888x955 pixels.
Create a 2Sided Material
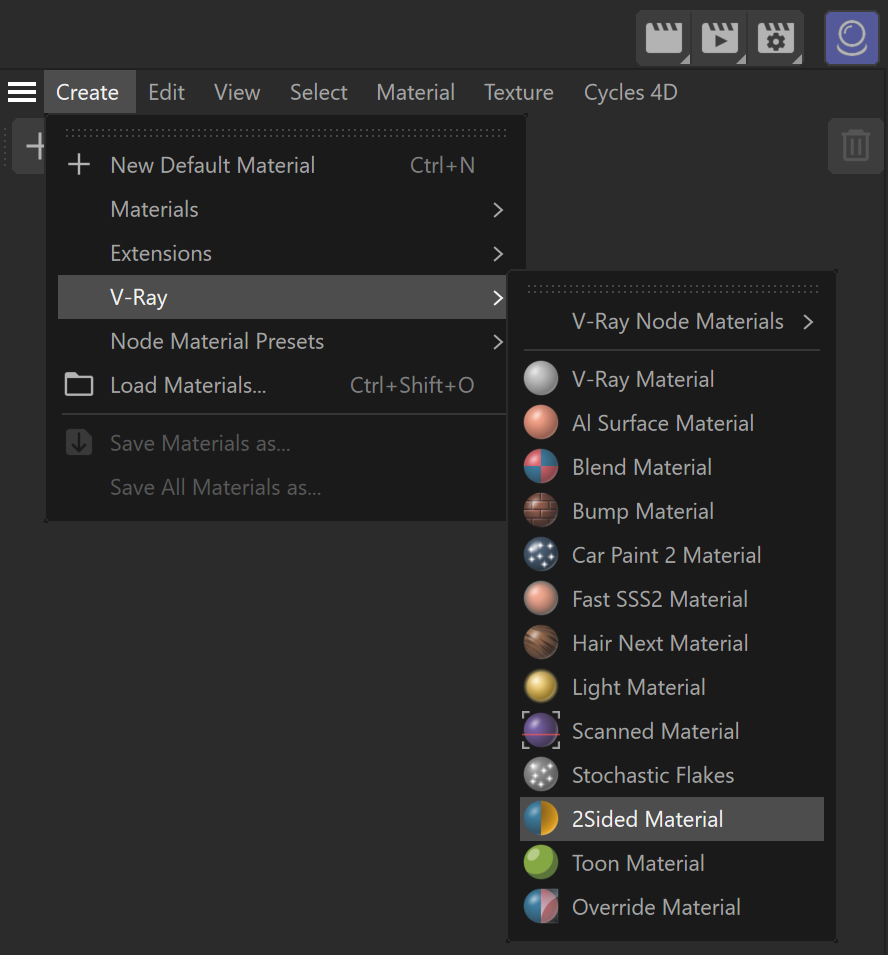[x=672, y=819]
